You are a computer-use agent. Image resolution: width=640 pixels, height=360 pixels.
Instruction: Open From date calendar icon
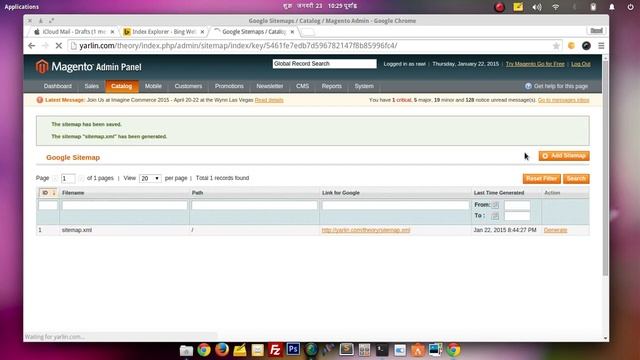coord(495,205)
